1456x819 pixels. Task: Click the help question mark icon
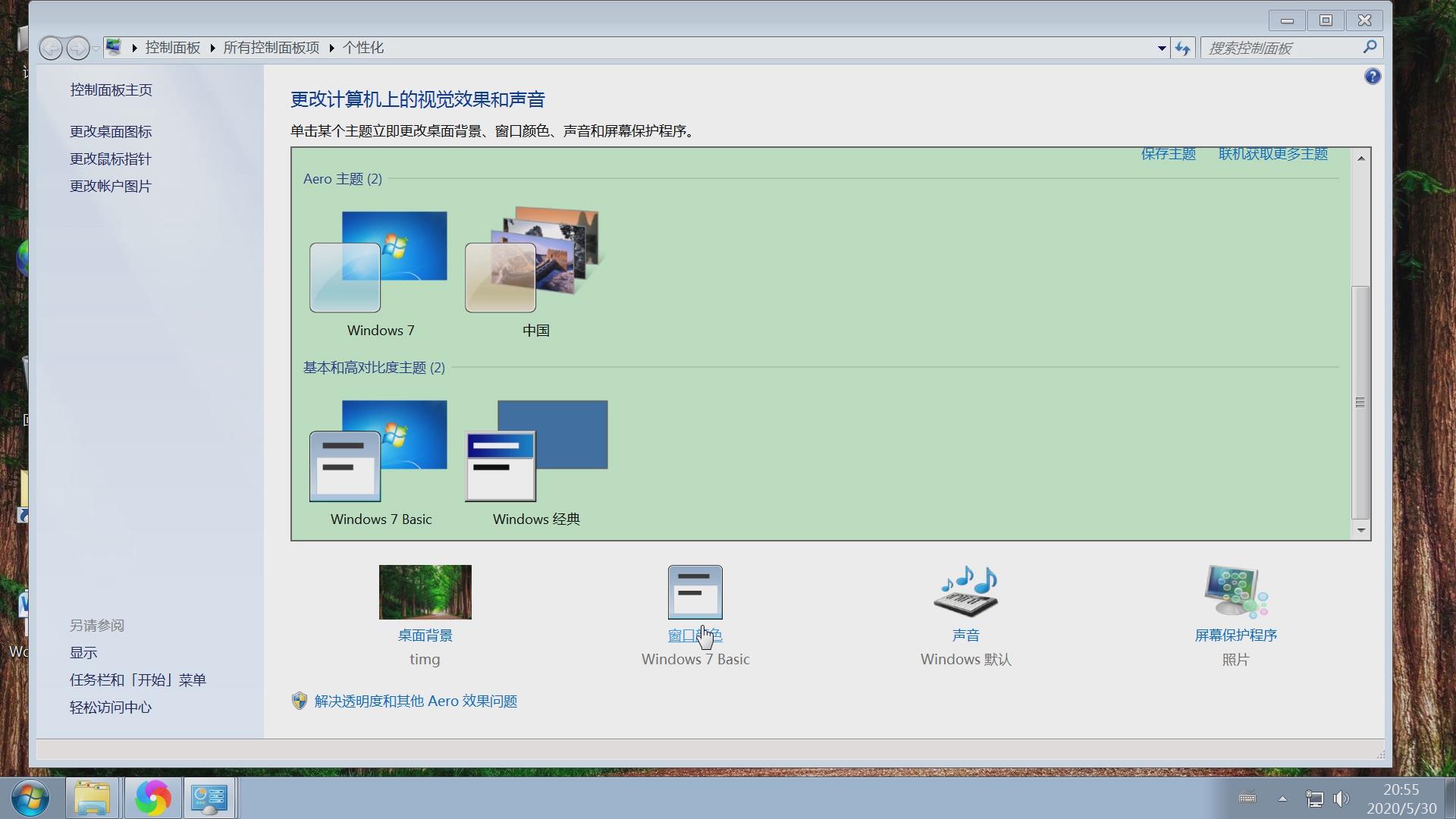1373,76
